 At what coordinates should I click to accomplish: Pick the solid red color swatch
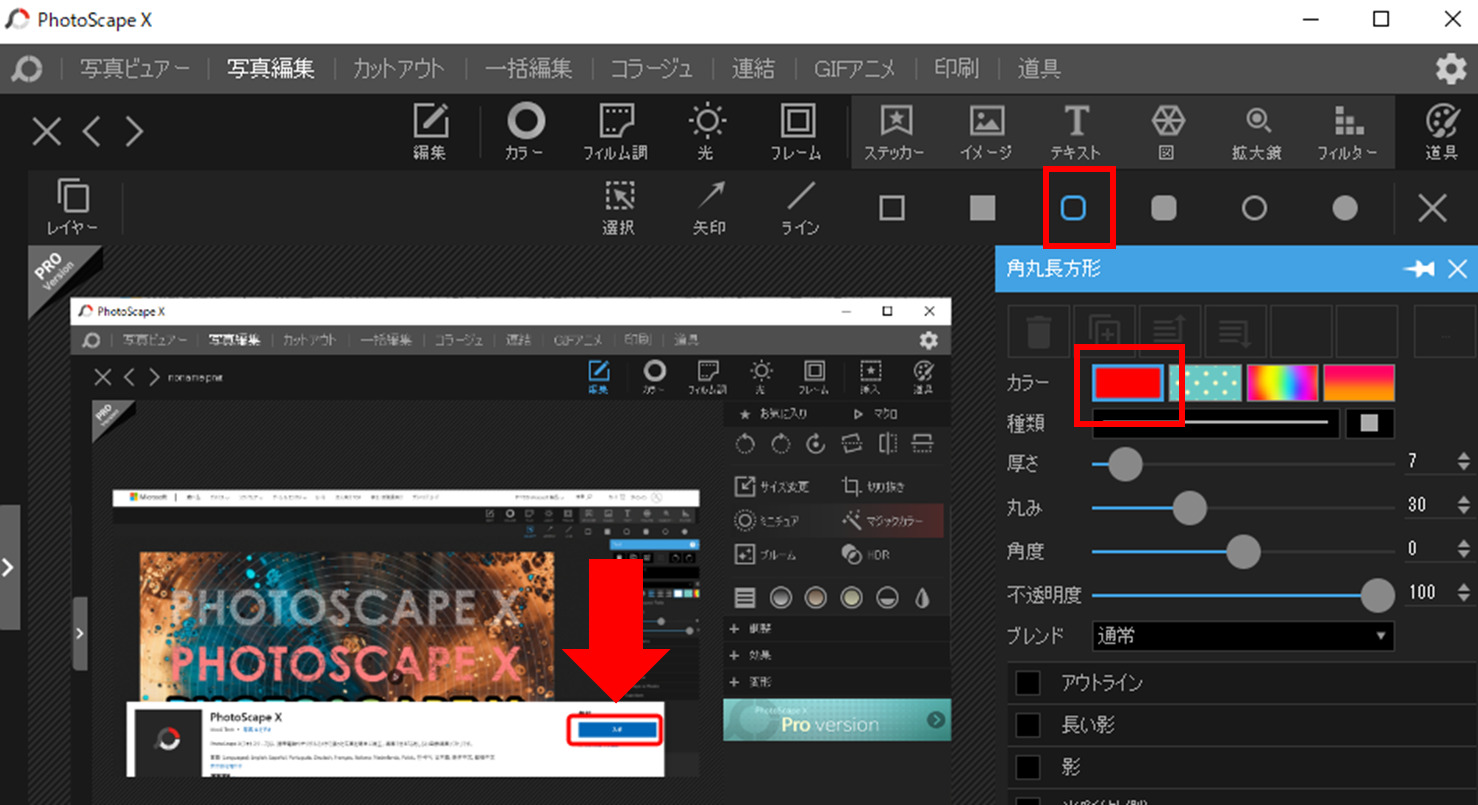1129,383
